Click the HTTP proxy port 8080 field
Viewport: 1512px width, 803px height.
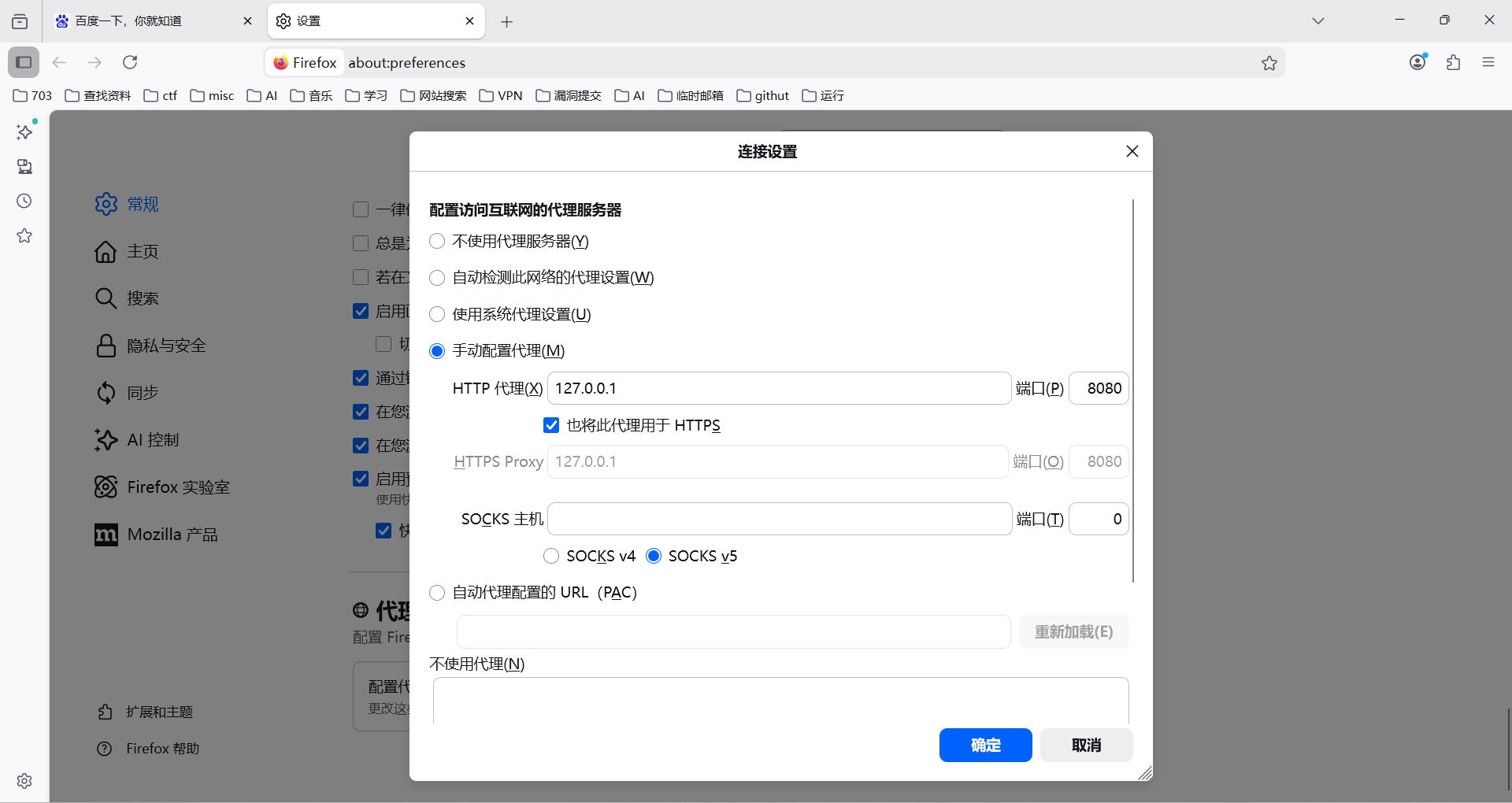point(1099,389)
